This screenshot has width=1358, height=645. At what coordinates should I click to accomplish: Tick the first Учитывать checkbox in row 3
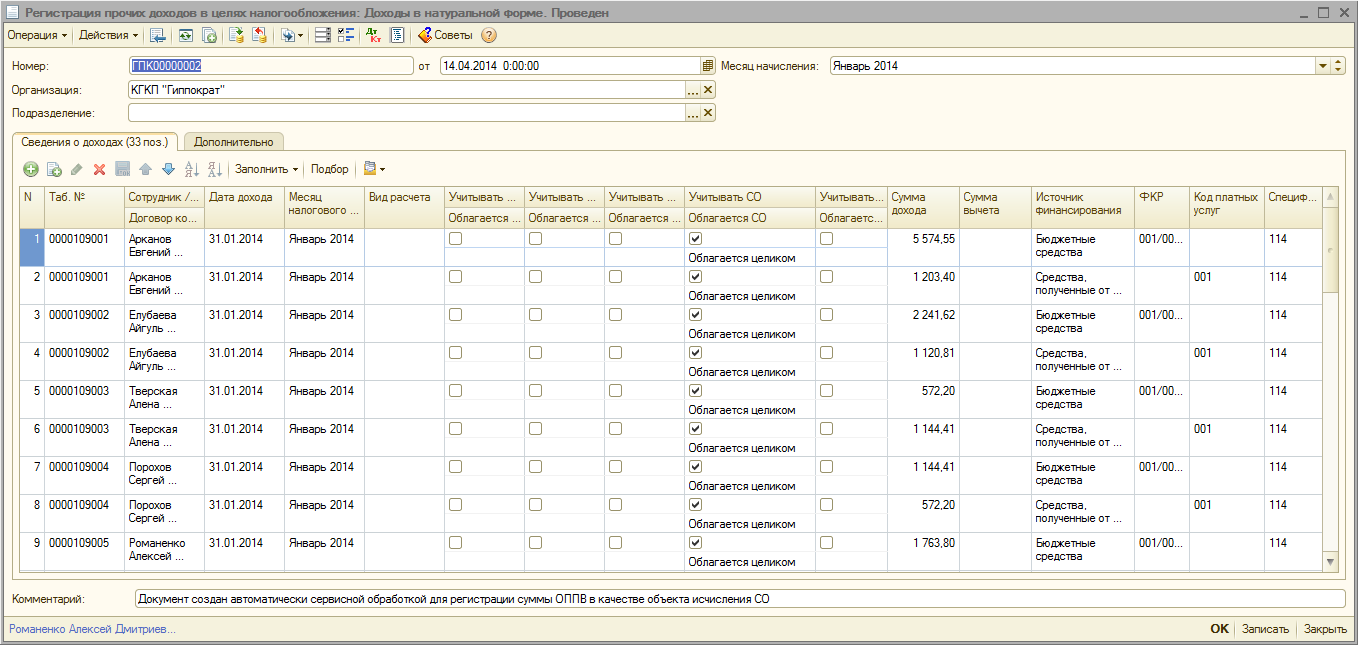coord(456,315)
